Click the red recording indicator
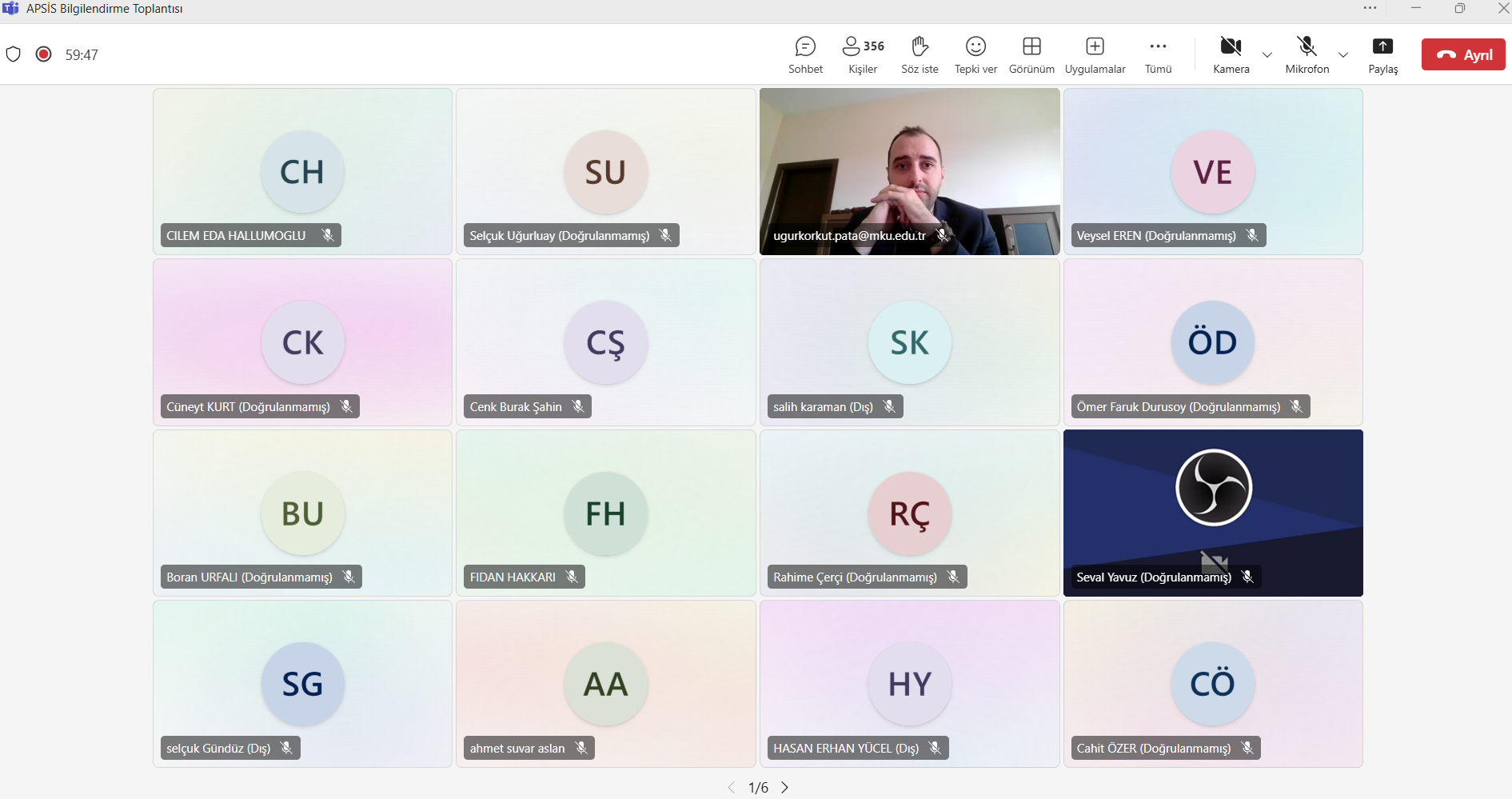This screenshot has height=799, width=1512. 44,54
